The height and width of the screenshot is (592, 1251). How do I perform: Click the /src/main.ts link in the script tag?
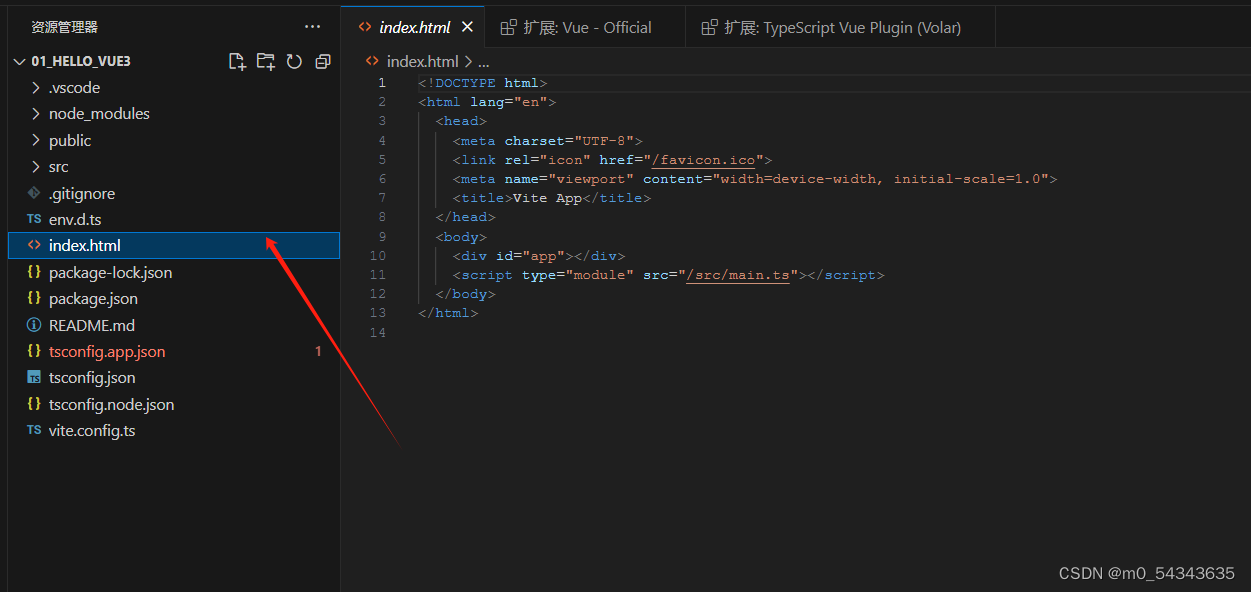click(738, 274)
